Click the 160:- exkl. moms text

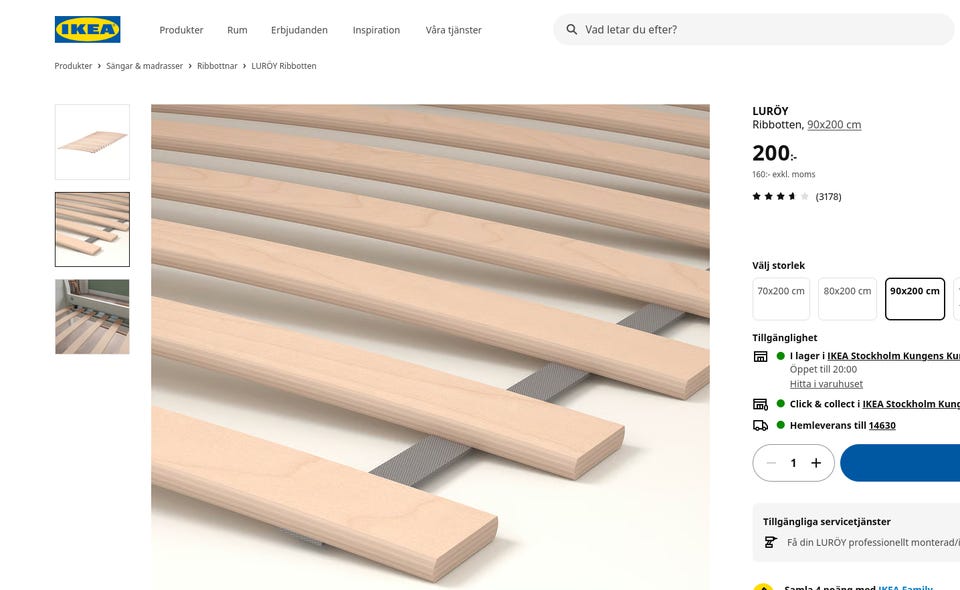[784, 174]
